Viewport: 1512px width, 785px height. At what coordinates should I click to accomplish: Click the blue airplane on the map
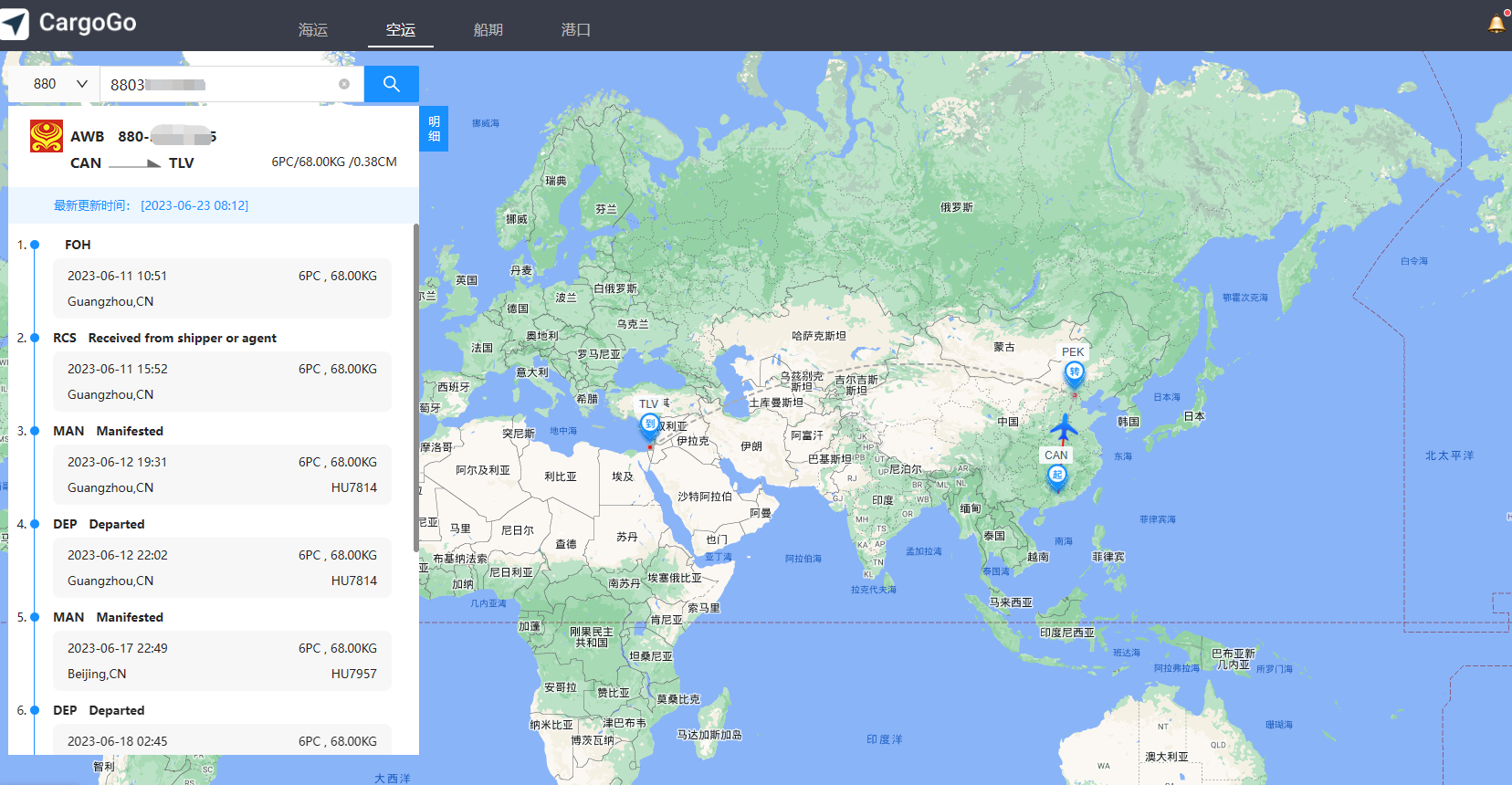tap(1064, 427)
